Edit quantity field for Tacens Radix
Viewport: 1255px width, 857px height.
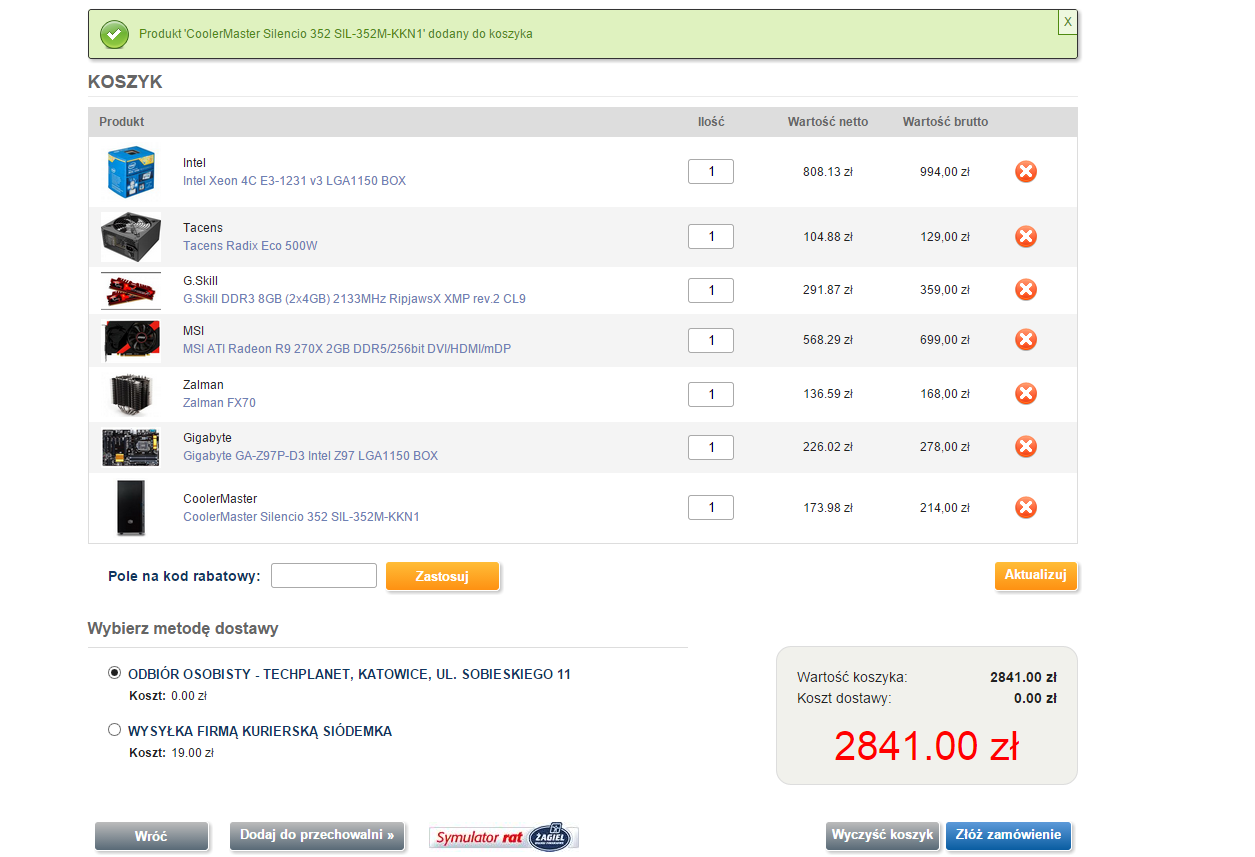(x=711, y=236)
